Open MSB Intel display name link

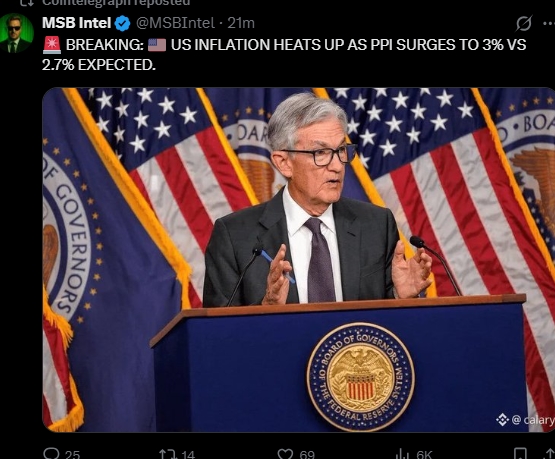tap(76, 23)
